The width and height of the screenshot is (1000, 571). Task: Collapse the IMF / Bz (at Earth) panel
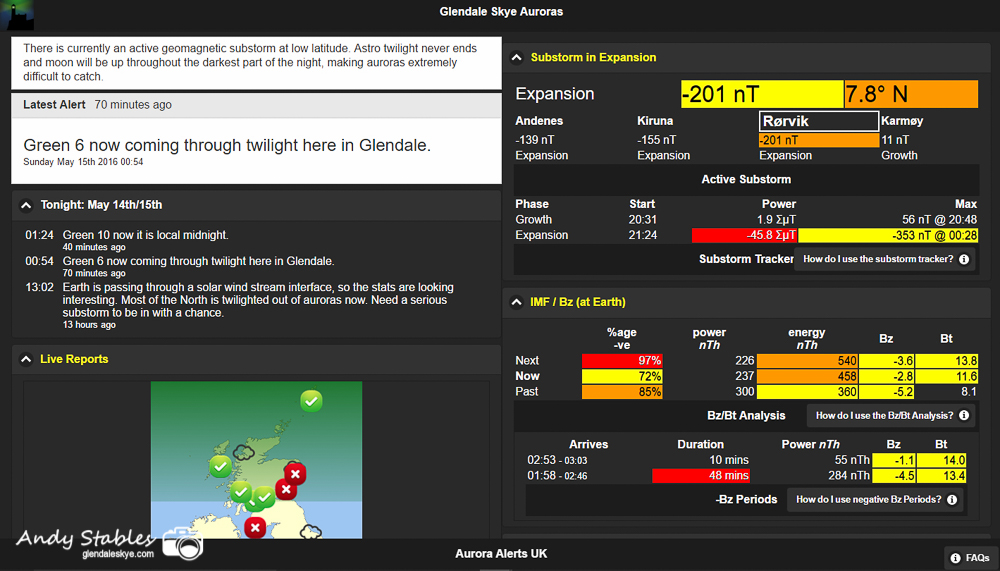coord(517,302)
